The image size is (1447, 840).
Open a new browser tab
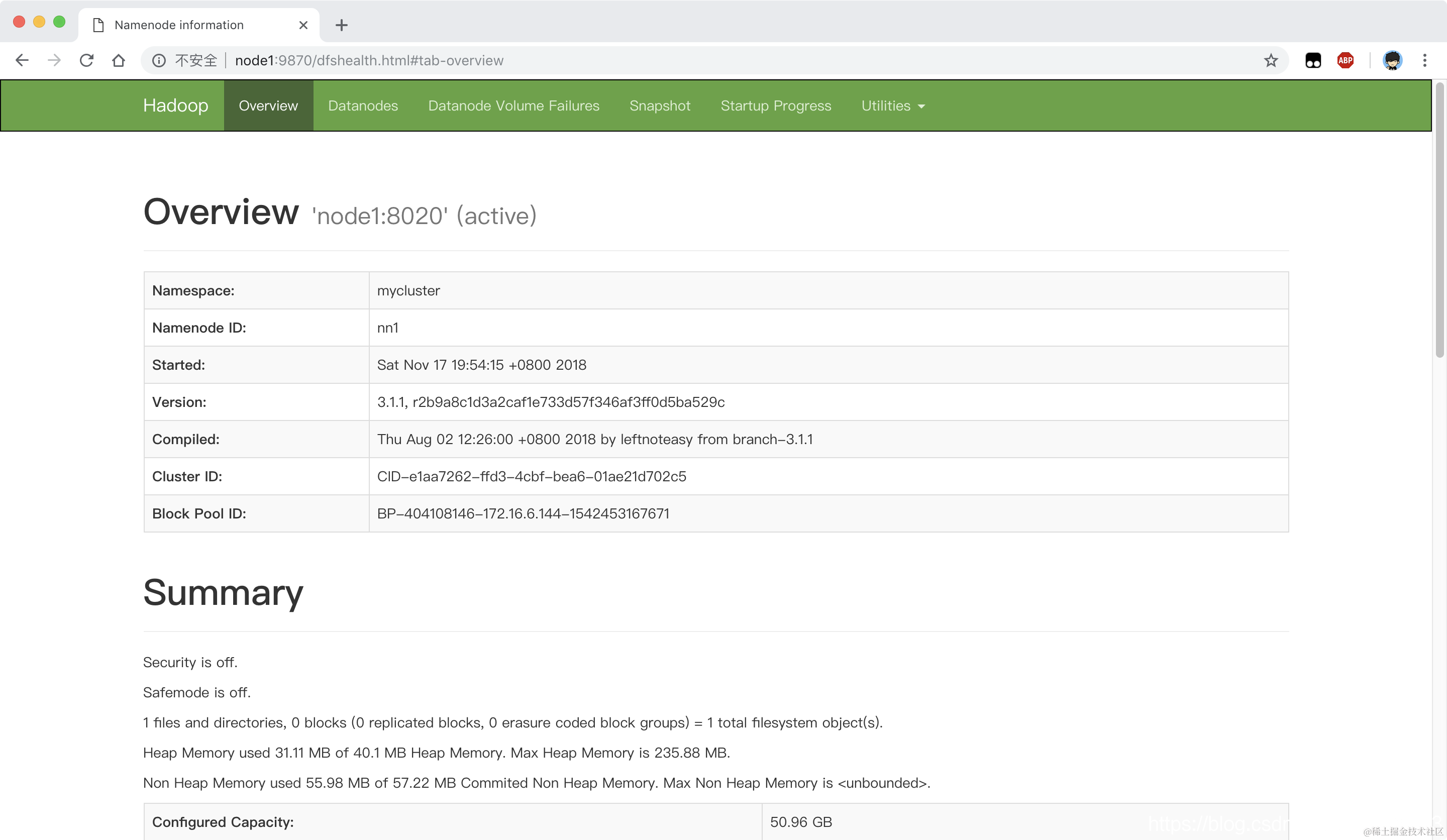342,25
